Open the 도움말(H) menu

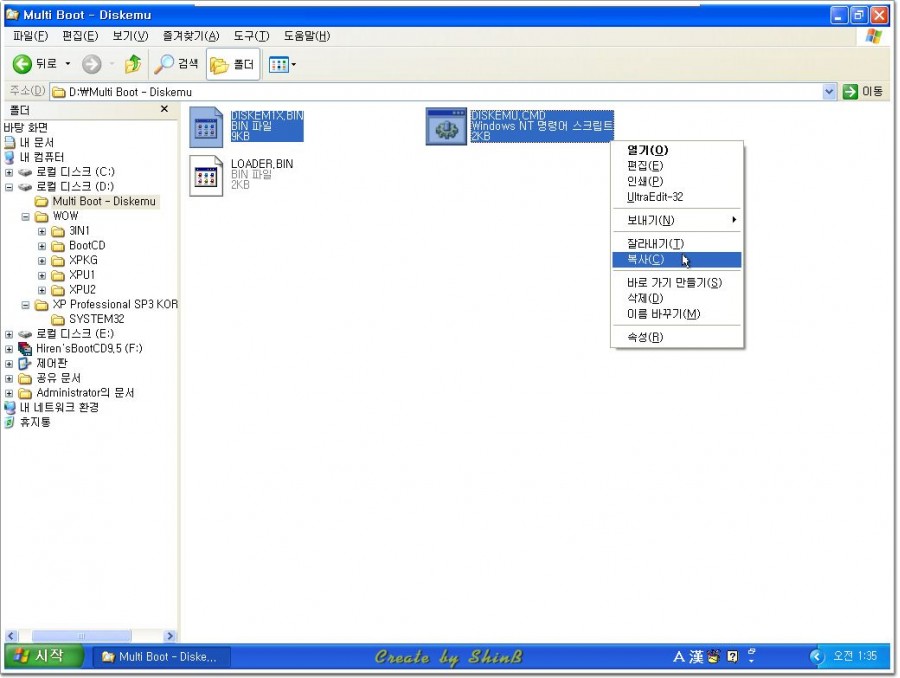pos(307,36)
